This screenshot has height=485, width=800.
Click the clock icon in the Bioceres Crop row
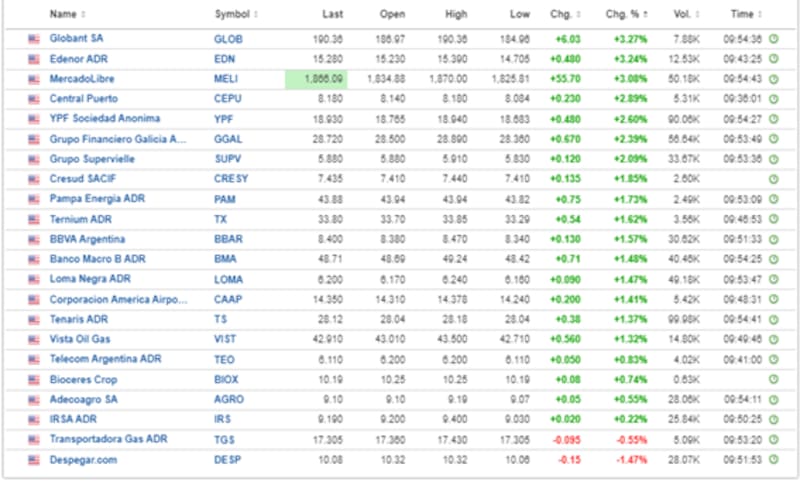click(774, 379)
